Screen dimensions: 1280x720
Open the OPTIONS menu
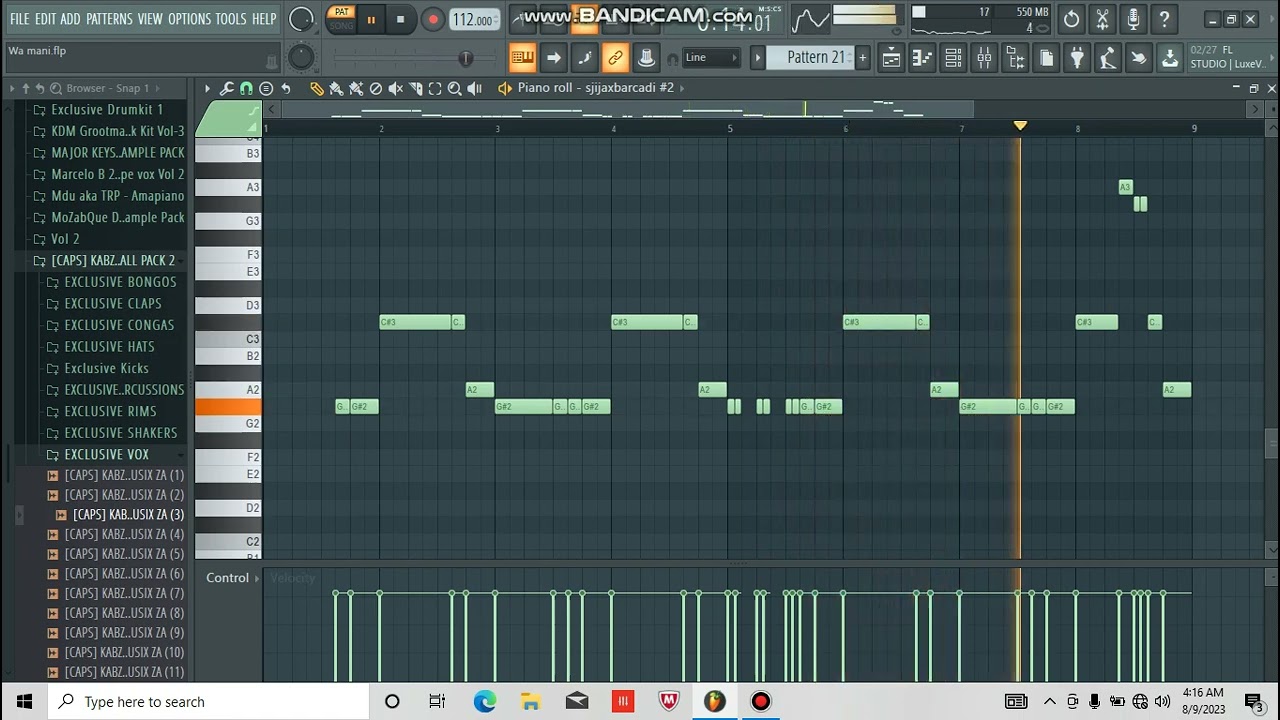click(x=189, y=19)
